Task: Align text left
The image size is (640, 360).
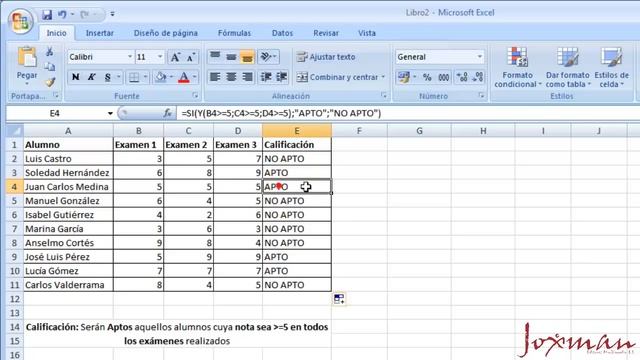Action: pos(215,77)
